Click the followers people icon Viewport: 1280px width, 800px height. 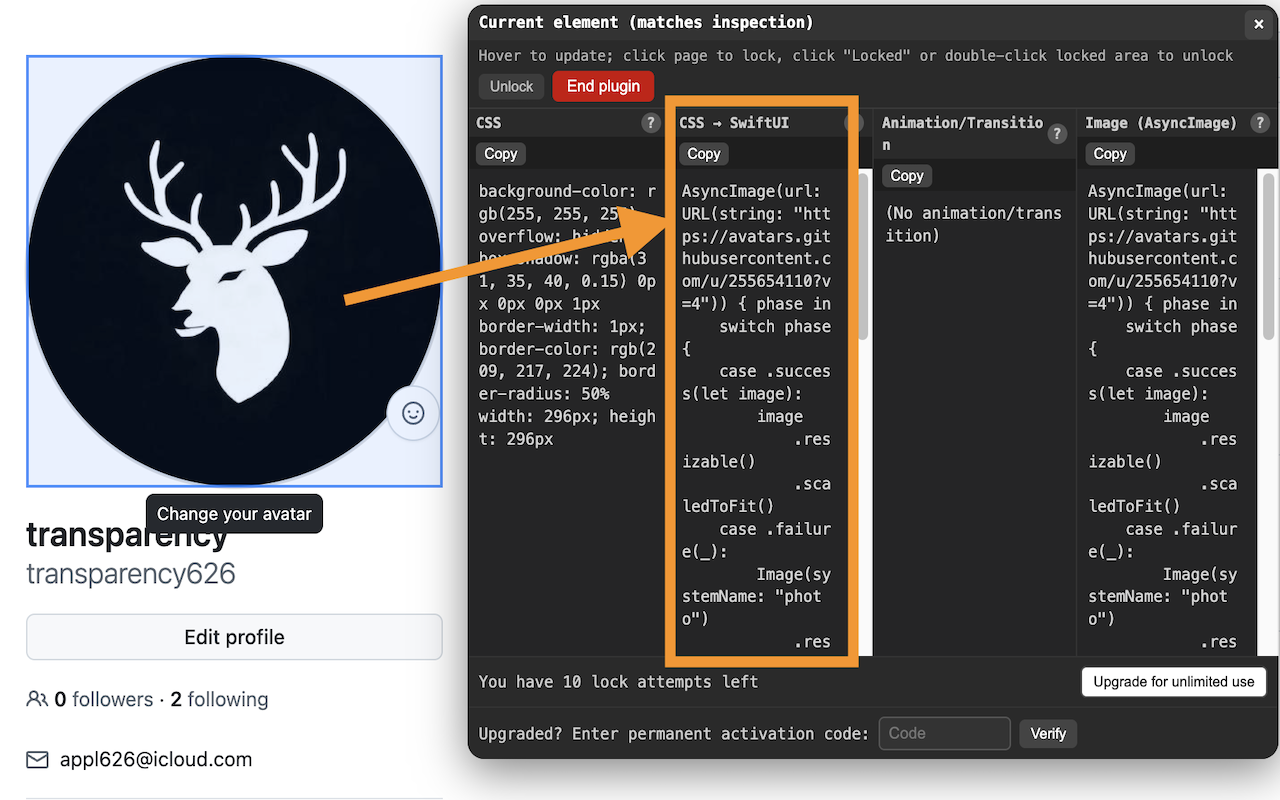click(36, 699)
